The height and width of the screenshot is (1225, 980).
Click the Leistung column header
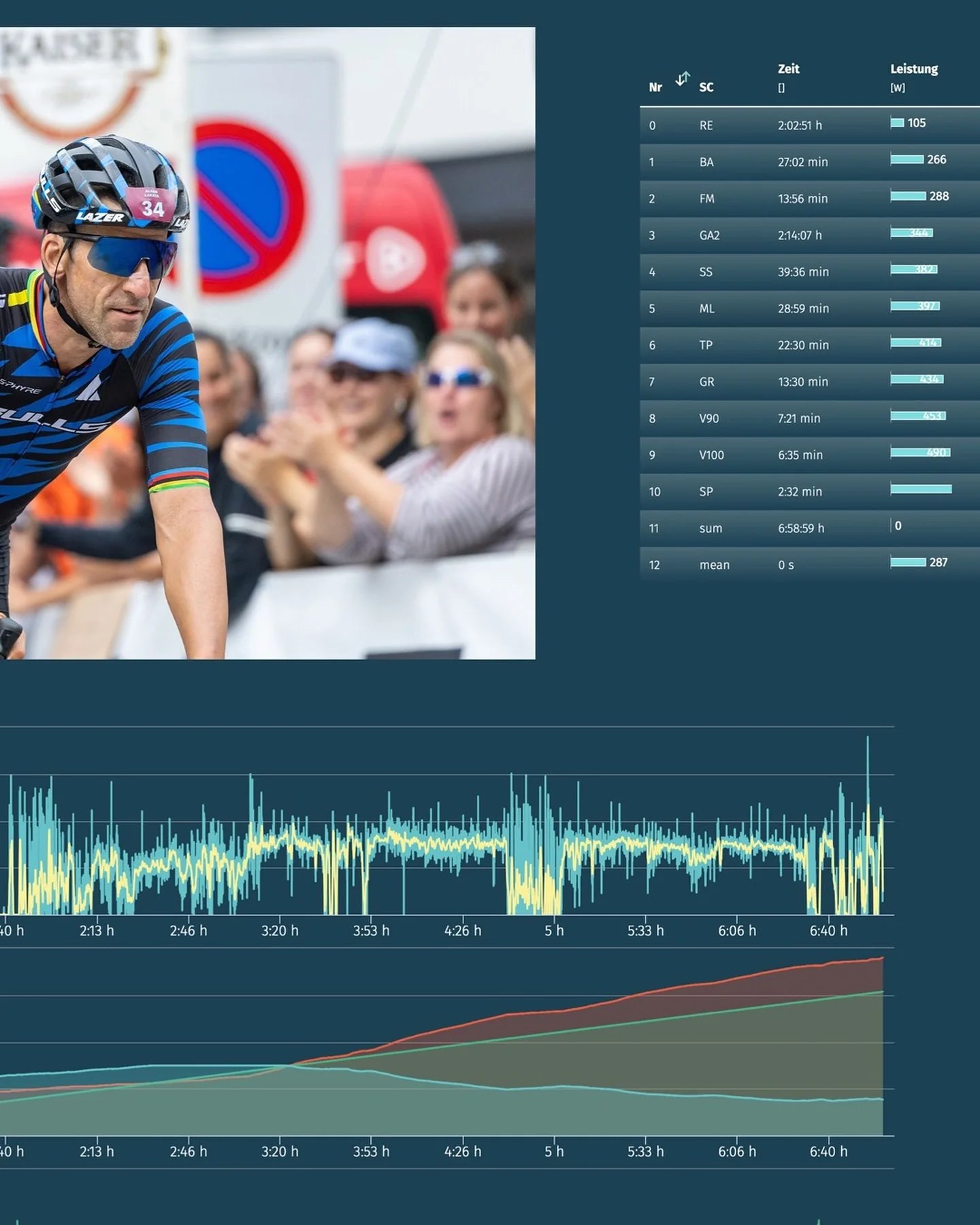(x=914, y=69)
